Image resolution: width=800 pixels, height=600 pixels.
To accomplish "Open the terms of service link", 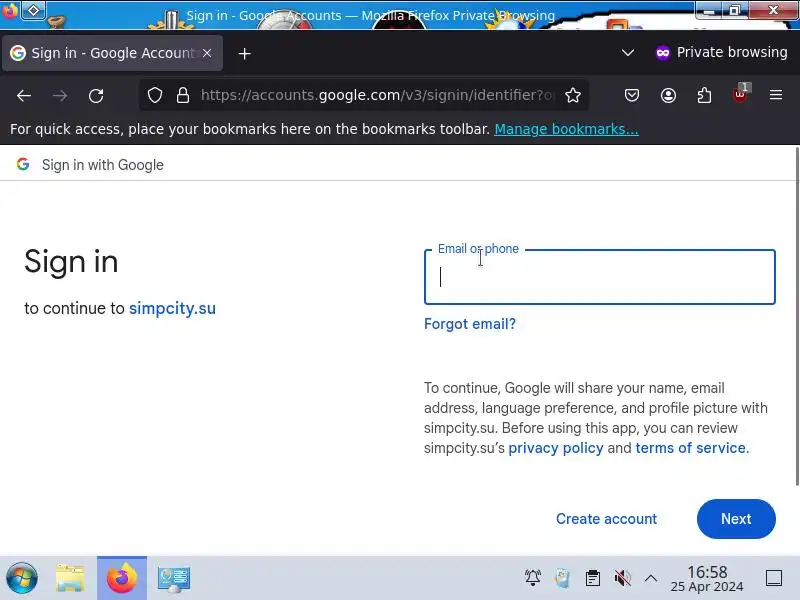I will (x=690, y=448).
